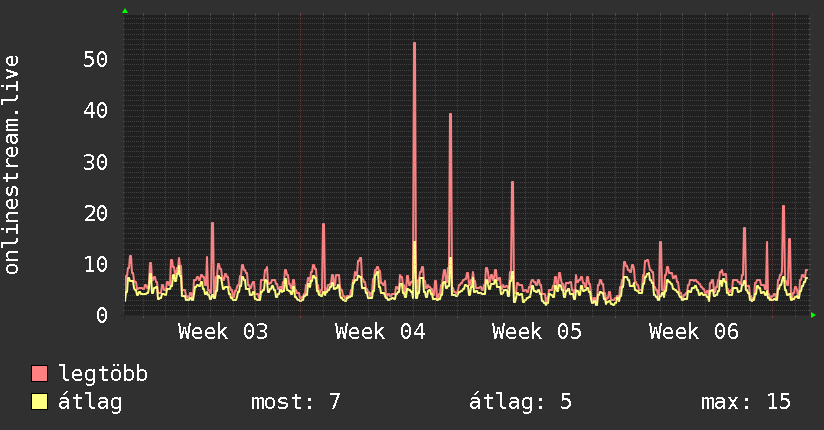The image size is (824, 430).
Task: Click the 50 y-axis label
Action: click(x=96, y=59)
